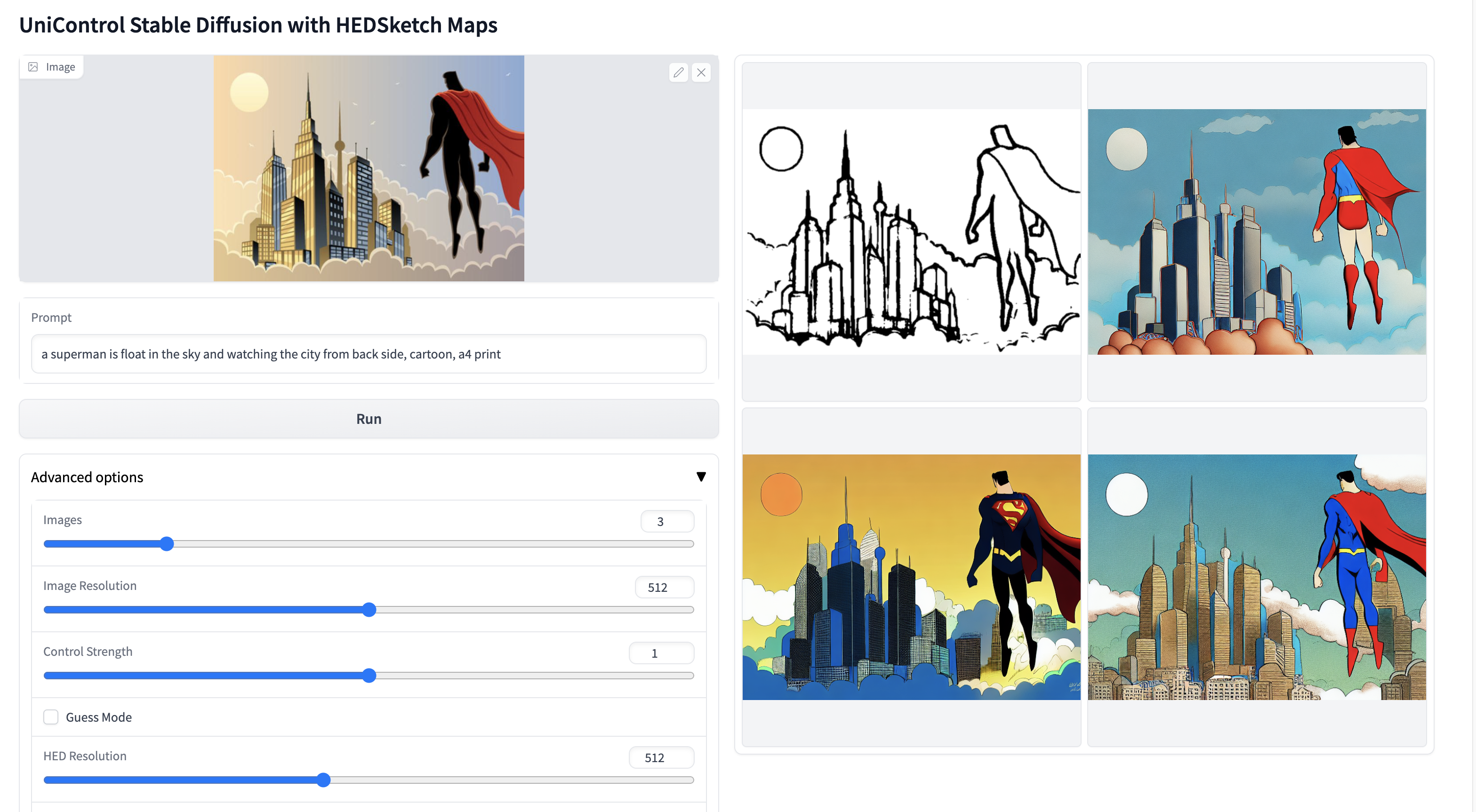Click the Advanced options header text

(x=87, y=477)
